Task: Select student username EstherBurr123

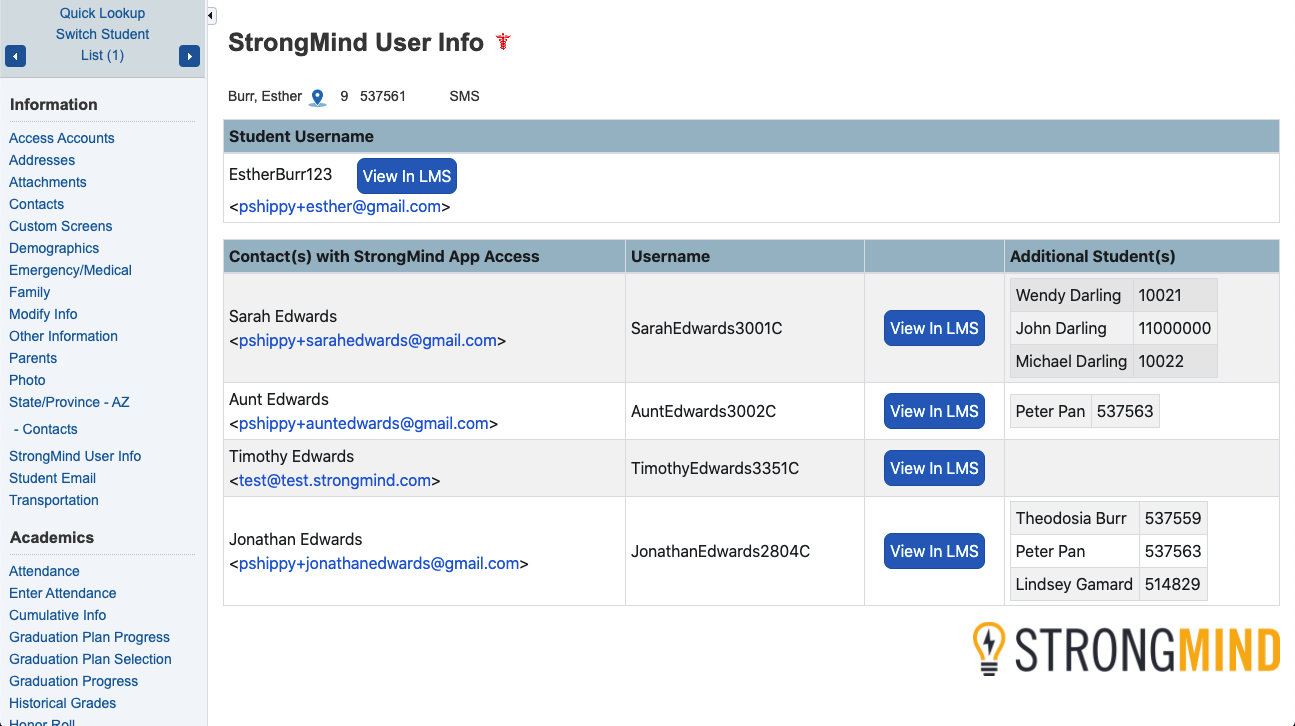Action: click(x=281, y=174)
